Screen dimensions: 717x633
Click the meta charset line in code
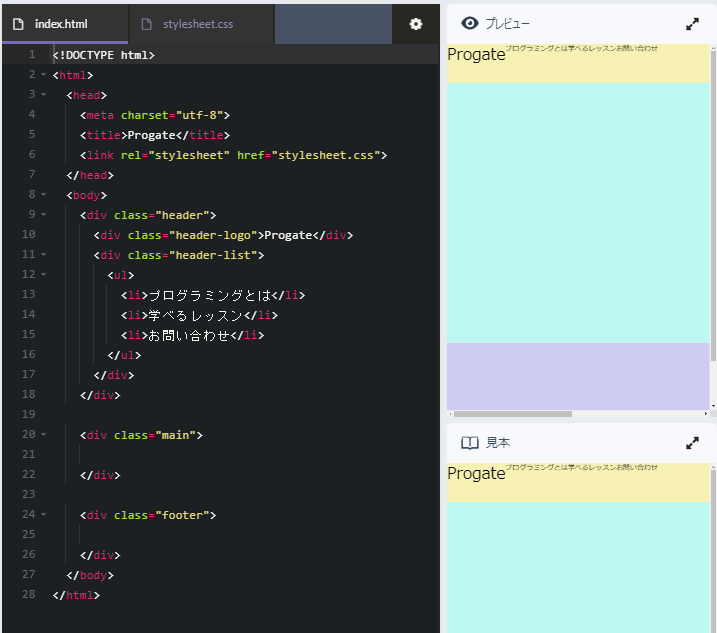[155, 115]
